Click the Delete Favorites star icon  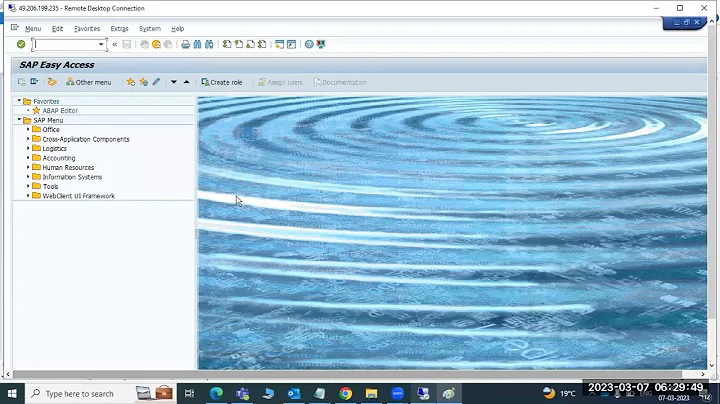click(x=144, y=82)
